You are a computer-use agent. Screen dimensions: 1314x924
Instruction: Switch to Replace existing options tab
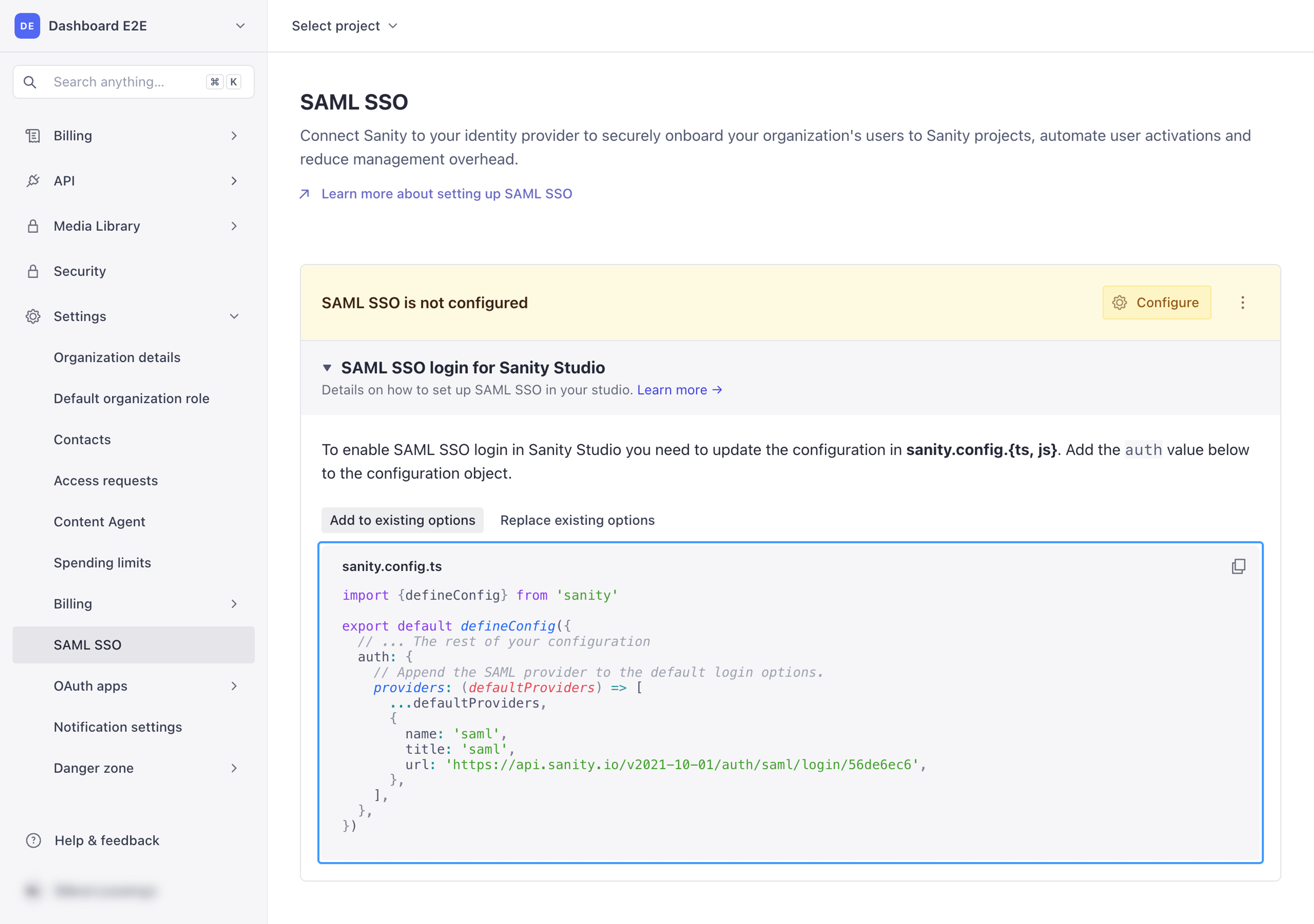tap(578, 520)
